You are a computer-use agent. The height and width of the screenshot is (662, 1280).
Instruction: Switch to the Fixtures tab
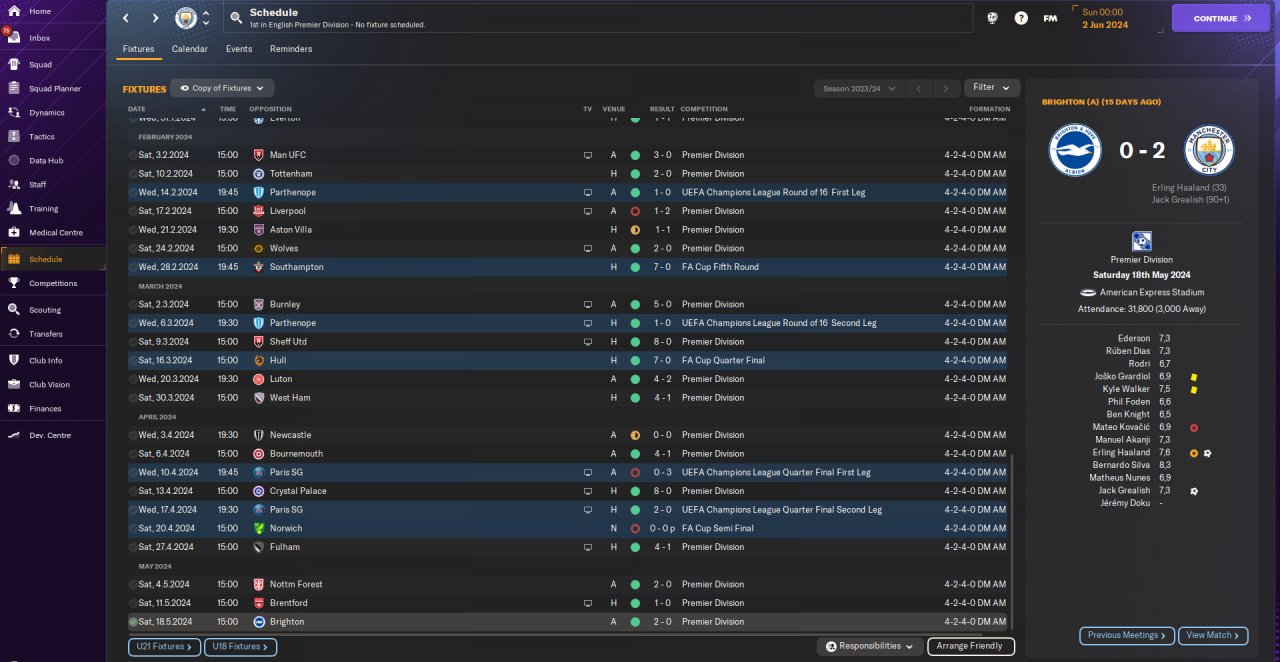(x=139, y=49)
